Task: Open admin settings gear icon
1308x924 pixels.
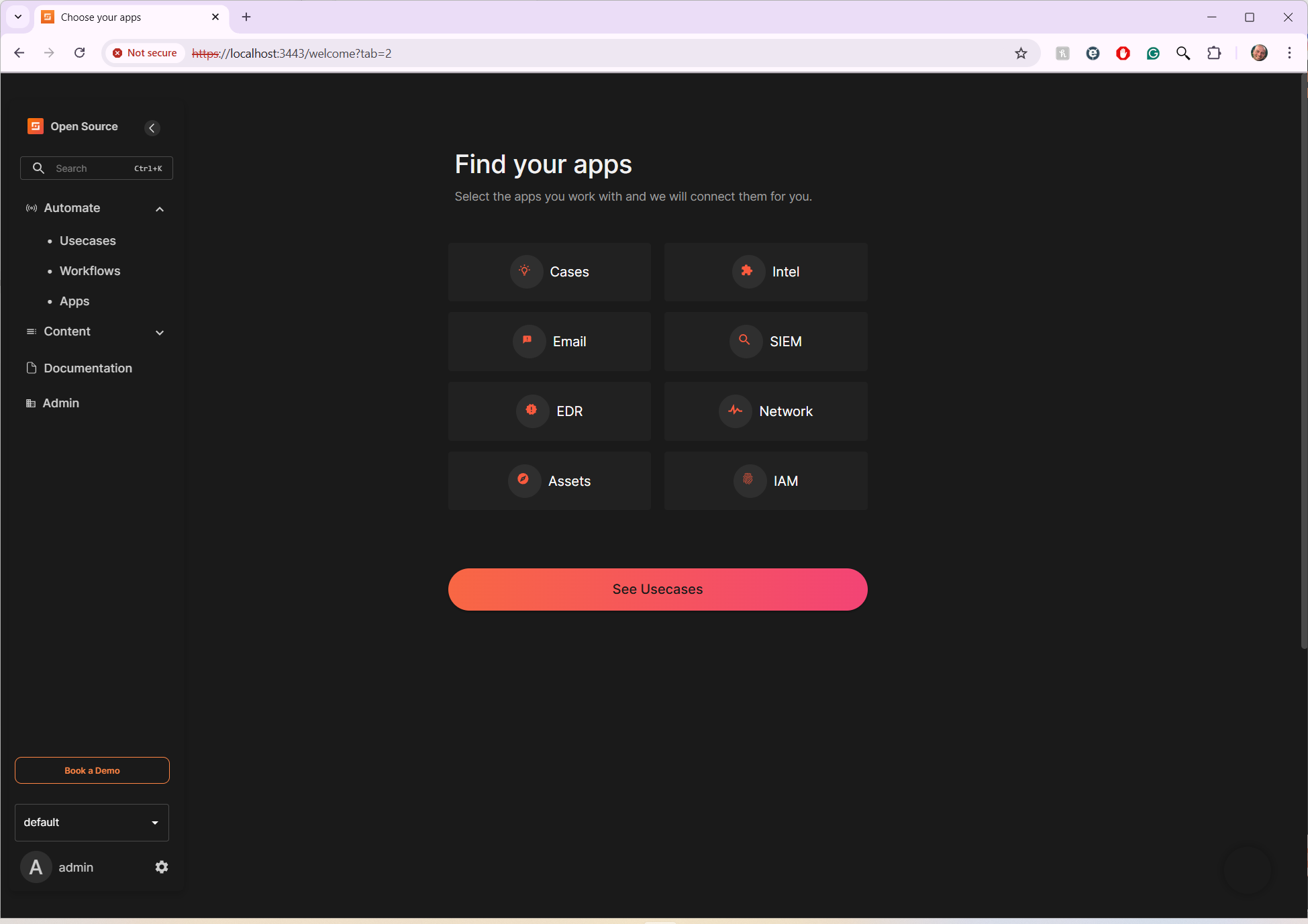Action: [x=162, y=867]
